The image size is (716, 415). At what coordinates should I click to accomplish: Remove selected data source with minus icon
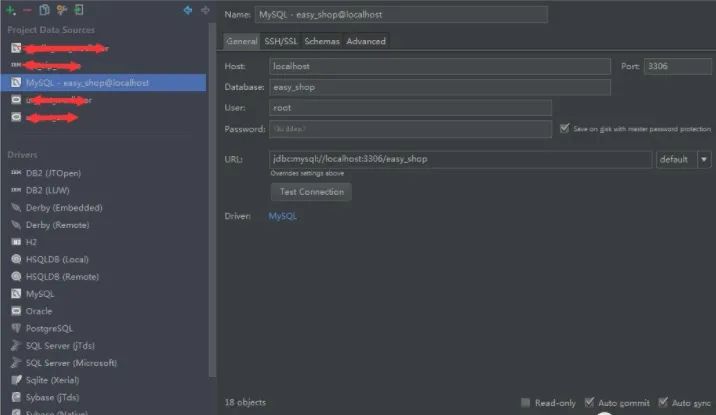coord(27,10)
